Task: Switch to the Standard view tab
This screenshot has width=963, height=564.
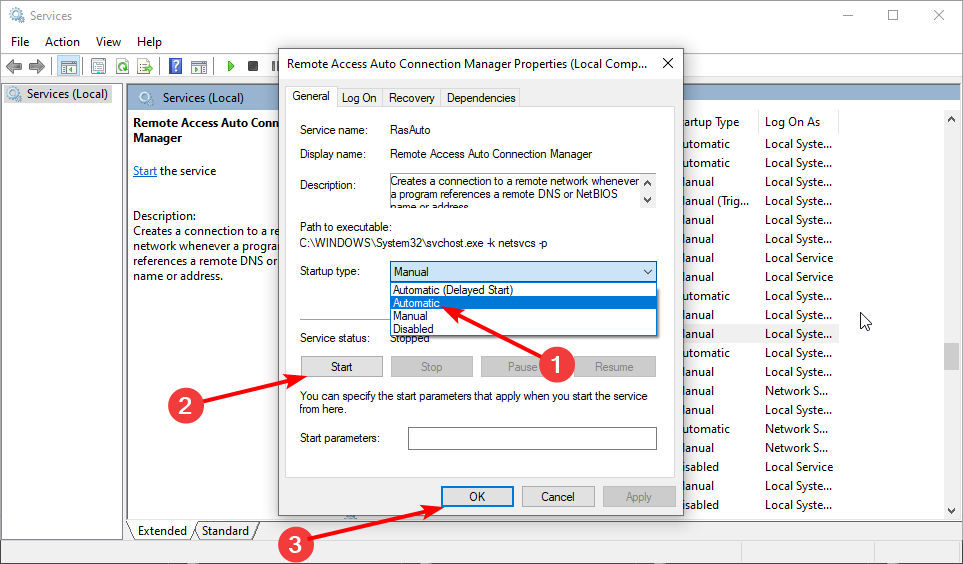Action: (225, 531)
